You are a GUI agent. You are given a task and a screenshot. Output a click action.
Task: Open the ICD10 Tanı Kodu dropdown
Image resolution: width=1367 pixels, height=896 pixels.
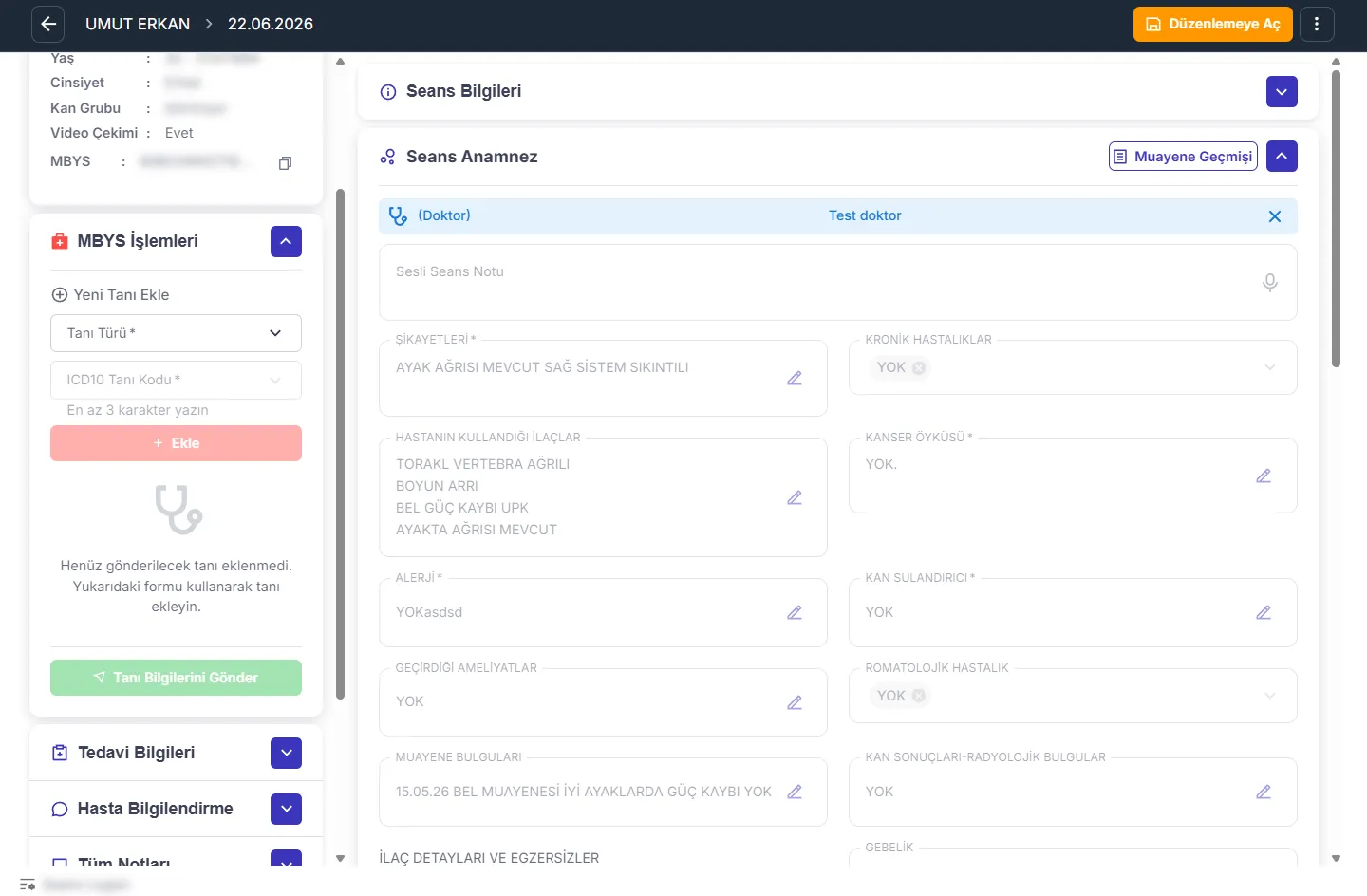tap(176, 380)
